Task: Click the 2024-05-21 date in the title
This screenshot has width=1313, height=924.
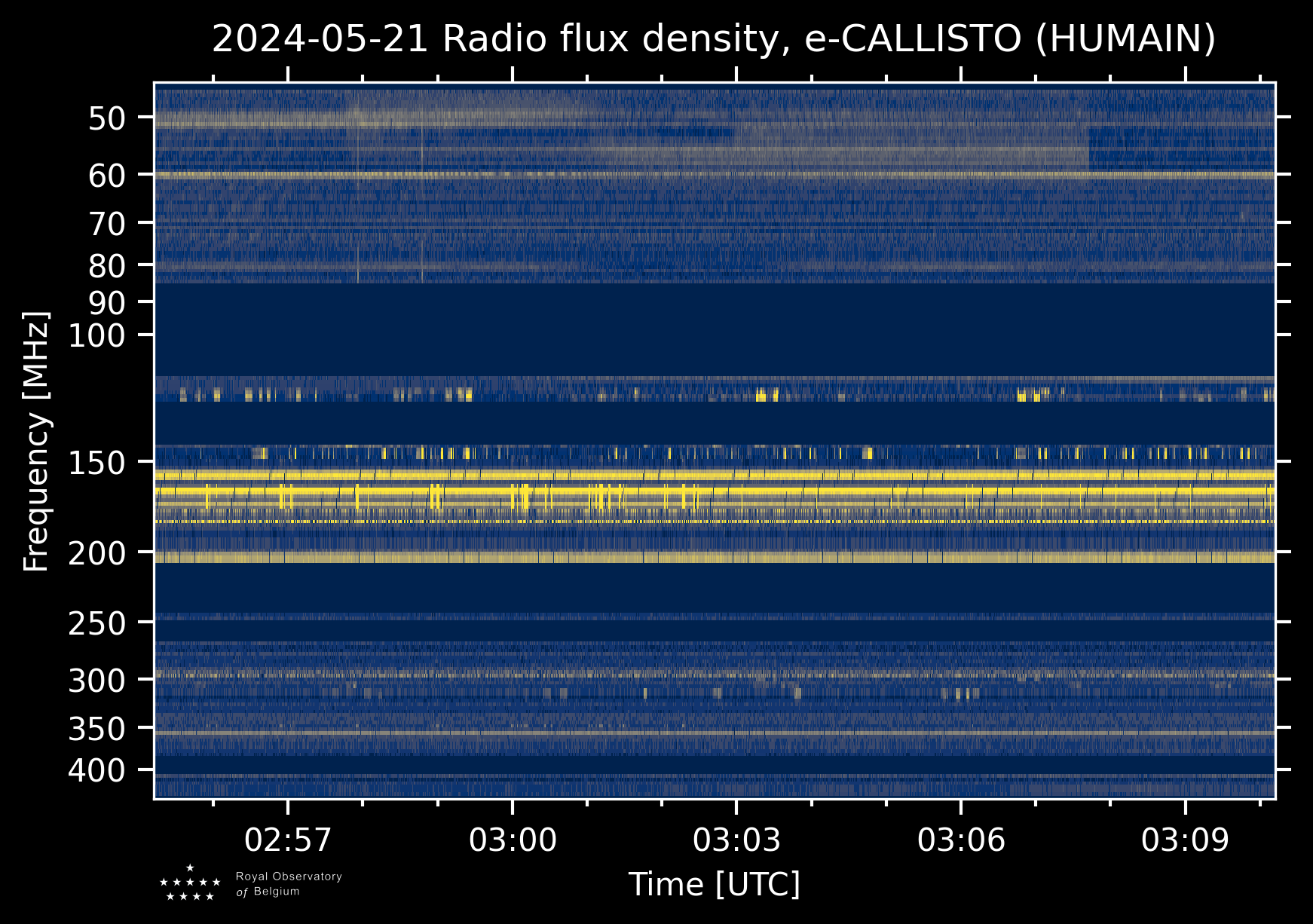Action: coord(320,39)
